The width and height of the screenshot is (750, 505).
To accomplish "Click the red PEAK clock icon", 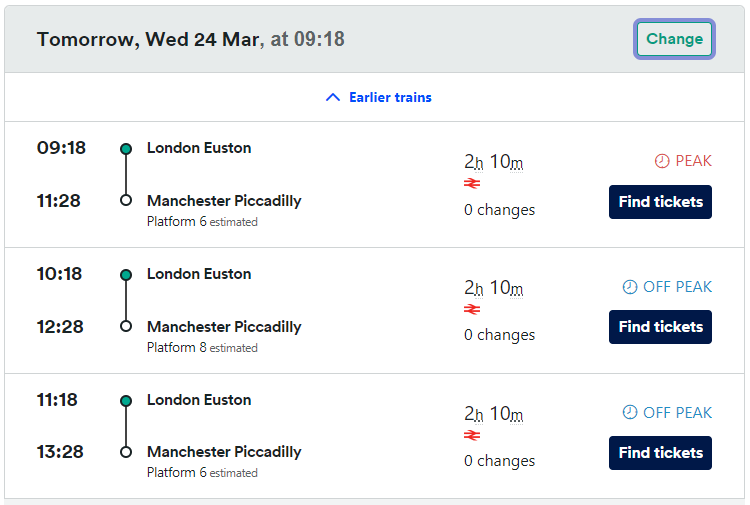I will click(x=662, y=161).
